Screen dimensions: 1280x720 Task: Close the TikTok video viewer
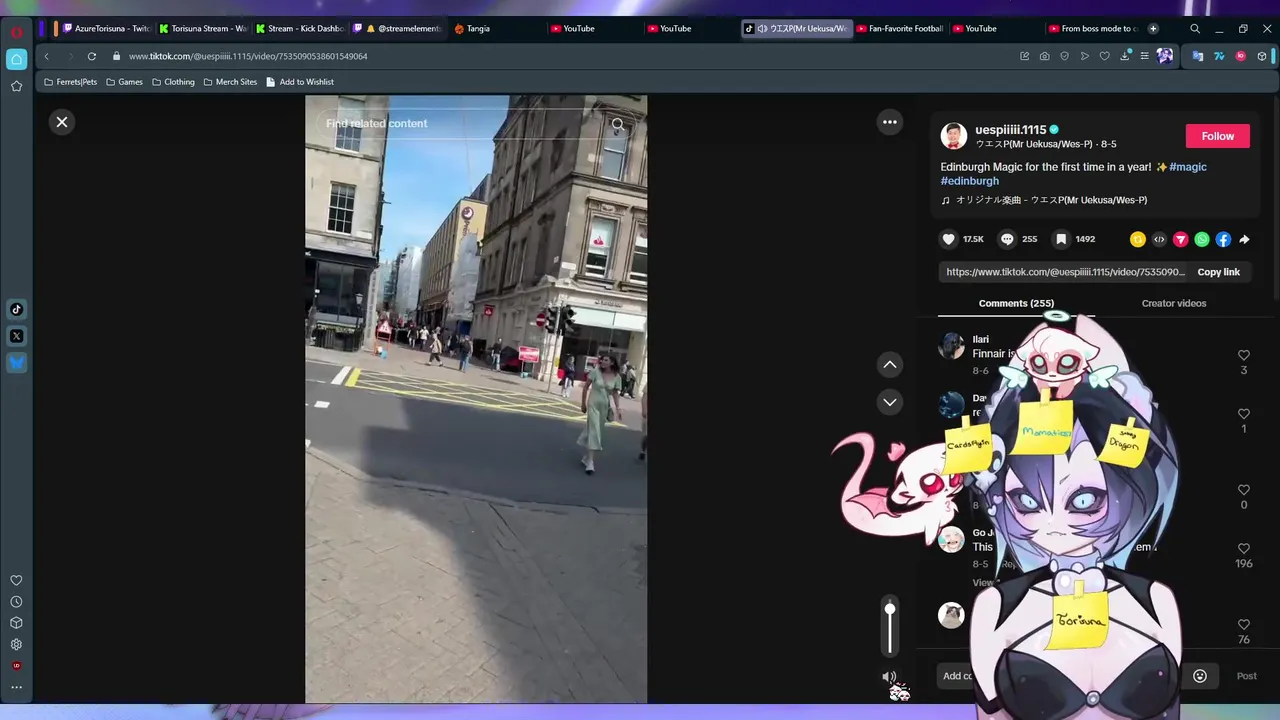click(x=62, y=122)
